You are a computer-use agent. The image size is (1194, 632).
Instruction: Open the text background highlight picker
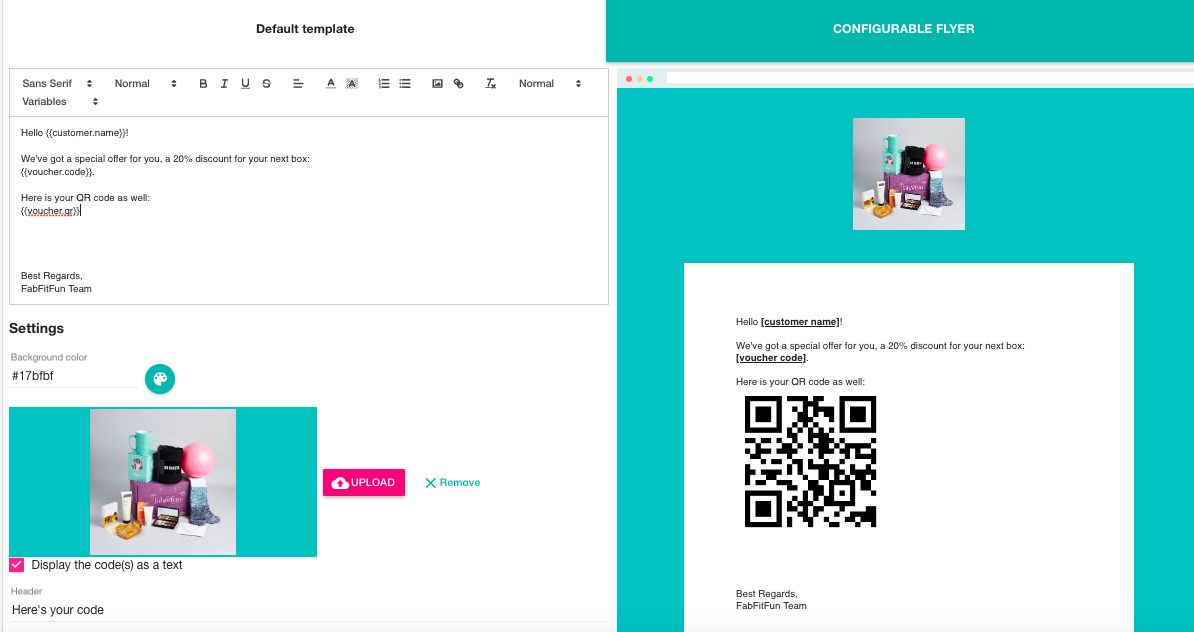(x=352, y=84)
